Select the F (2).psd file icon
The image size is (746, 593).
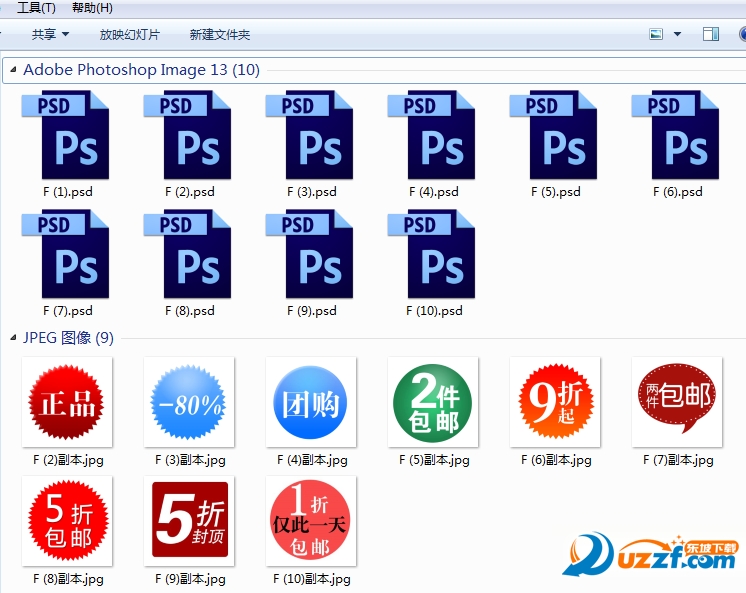(187, 135)
